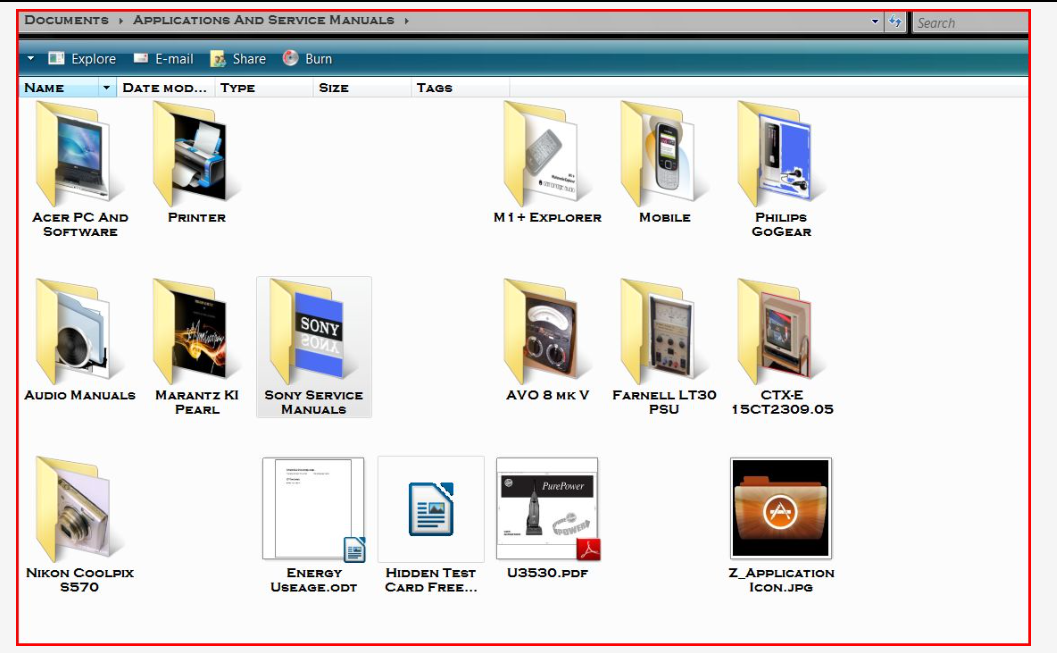Click the E-mail toolbar button
This screenshot has height=653, width=1057.
pos(163,59)
